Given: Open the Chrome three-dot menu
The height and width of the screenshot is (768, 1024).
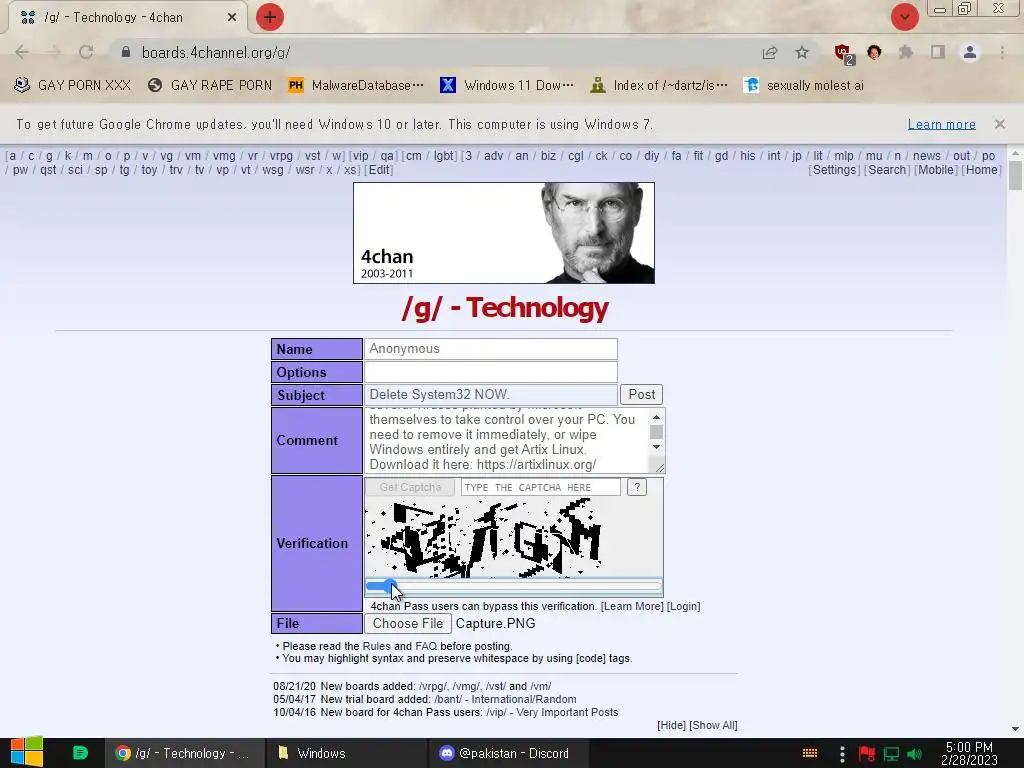Looking at the screenshot, I should pyautogui.click(x=1002, y=52).
